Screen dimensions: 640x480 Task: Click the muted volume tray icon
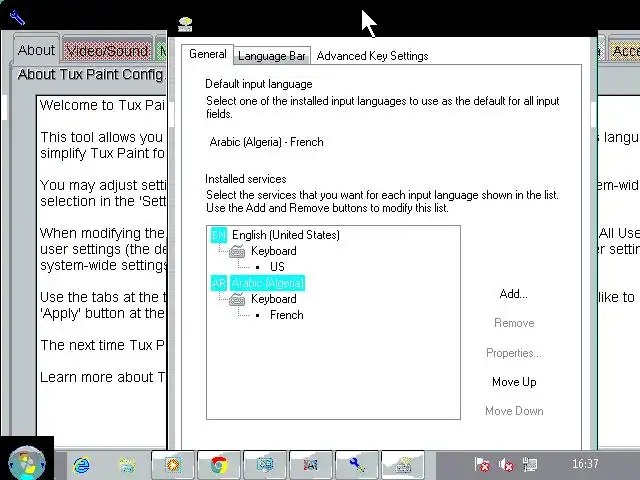pyautogui.click(x=506, y=464)
